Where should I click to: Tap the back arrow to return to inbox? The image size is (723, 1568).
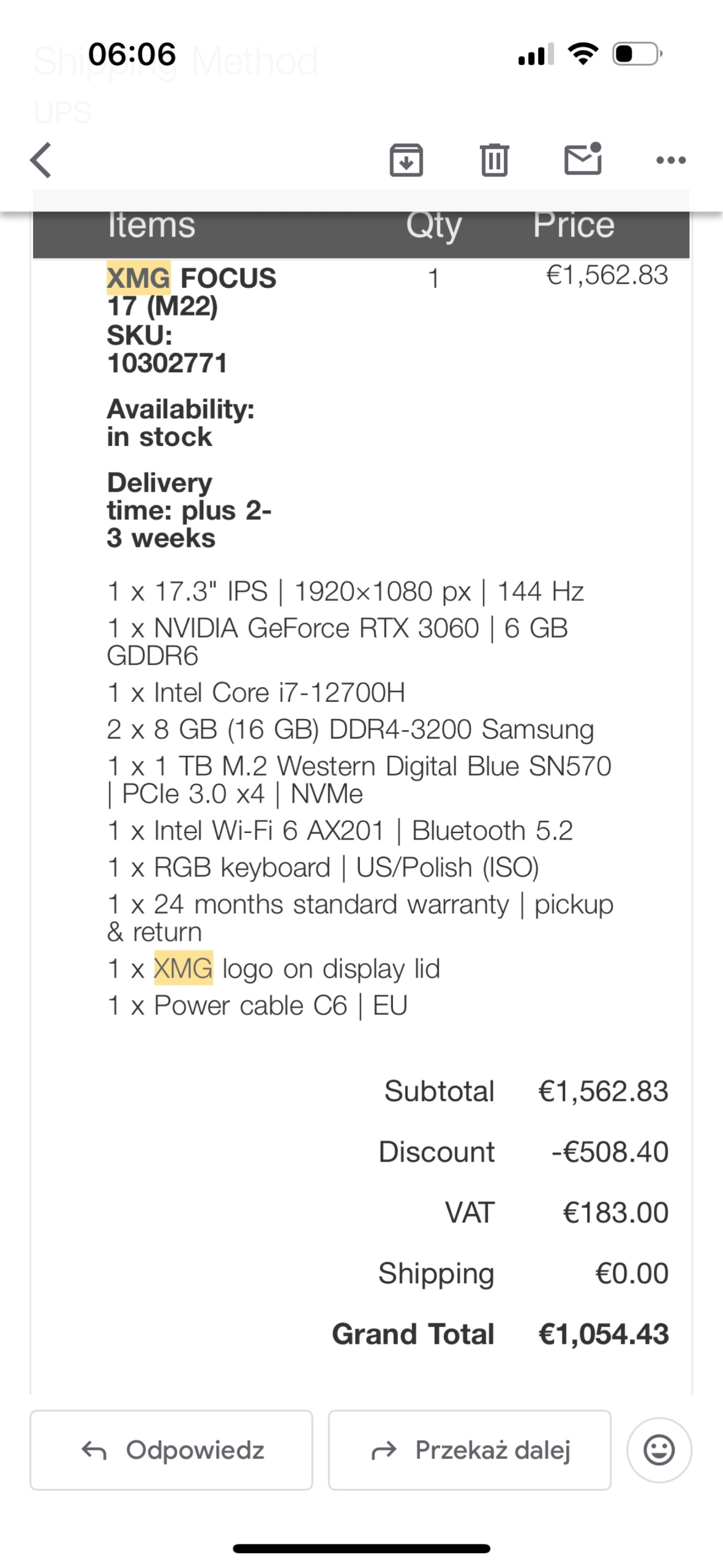pos(41,160)
